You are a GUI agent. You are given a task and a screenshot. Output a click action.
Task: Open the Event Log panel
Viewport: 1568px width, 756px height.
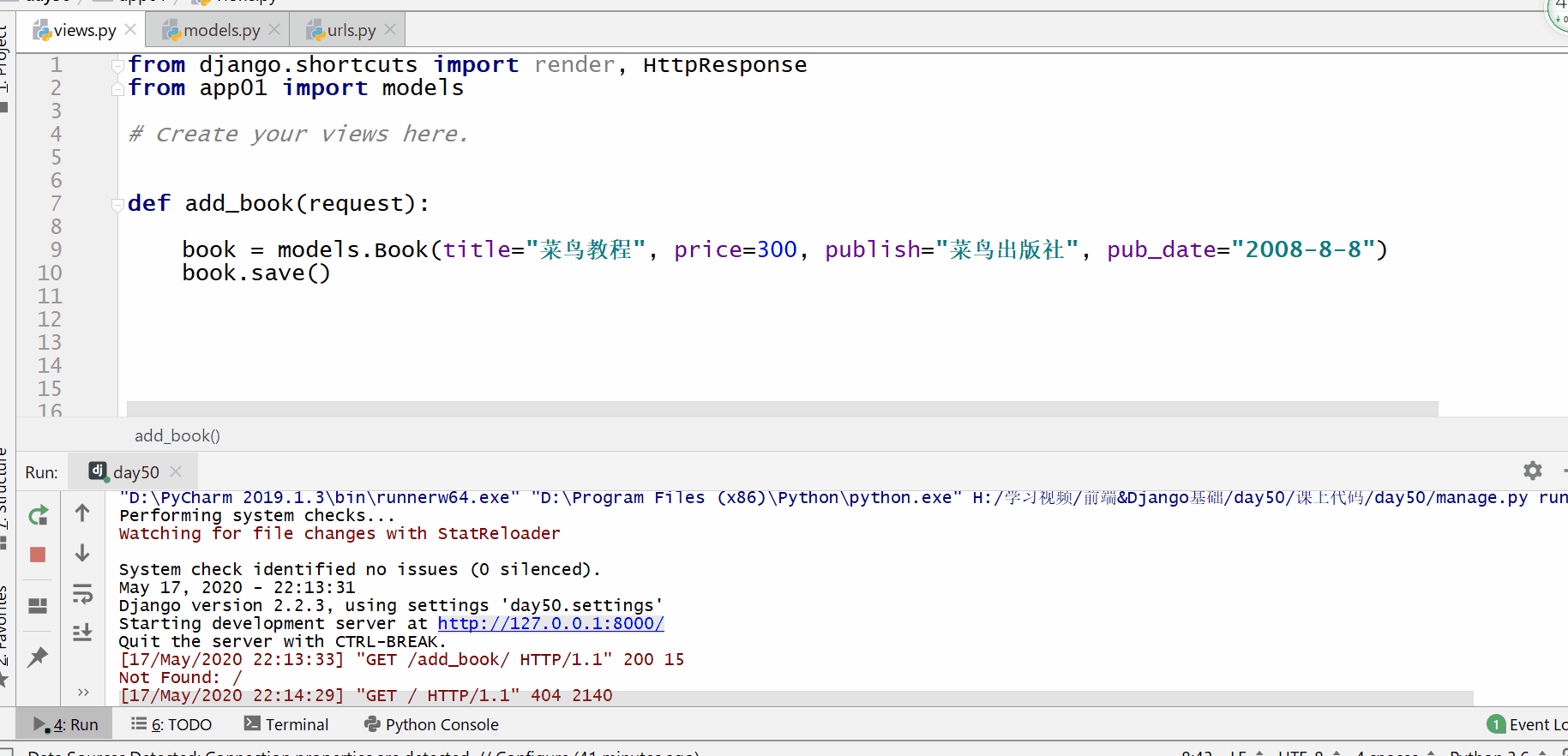click(x=1528, y=724)
